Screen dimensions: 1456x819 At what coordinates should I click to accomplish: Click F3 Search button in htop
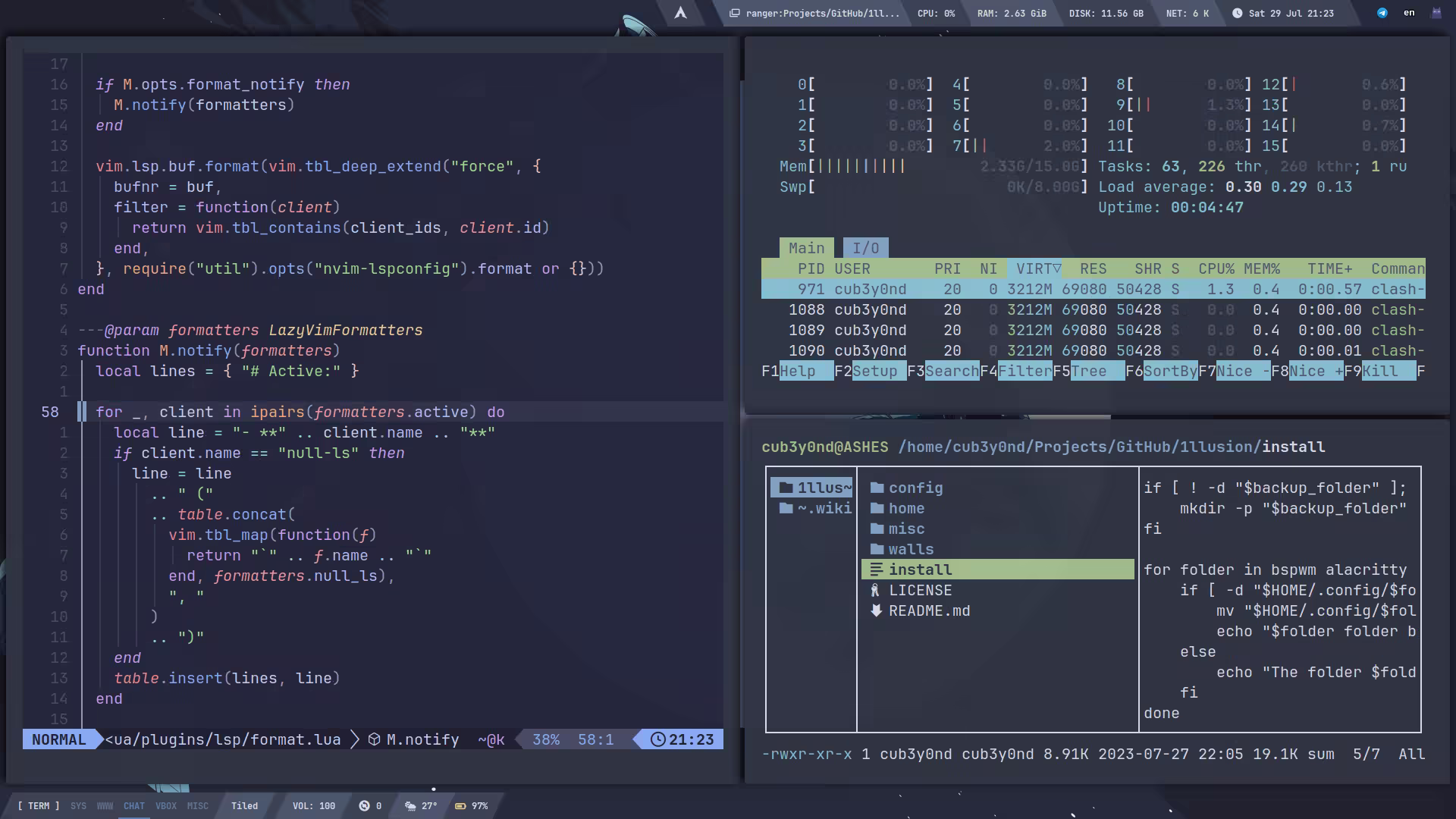point(951,372)
